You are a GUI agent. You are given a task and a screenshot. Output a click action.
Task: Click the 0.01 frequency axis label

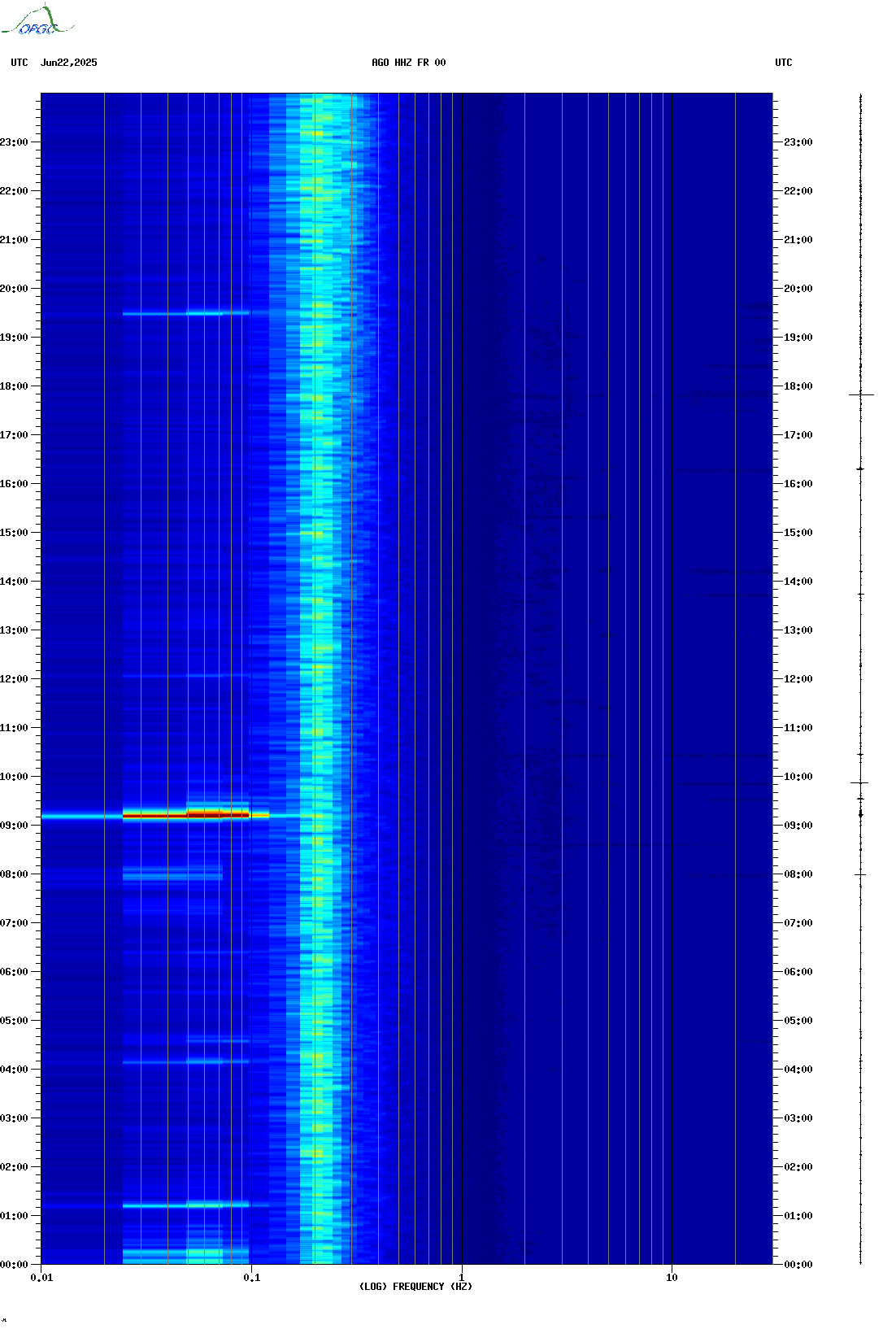click(41, 1278)
